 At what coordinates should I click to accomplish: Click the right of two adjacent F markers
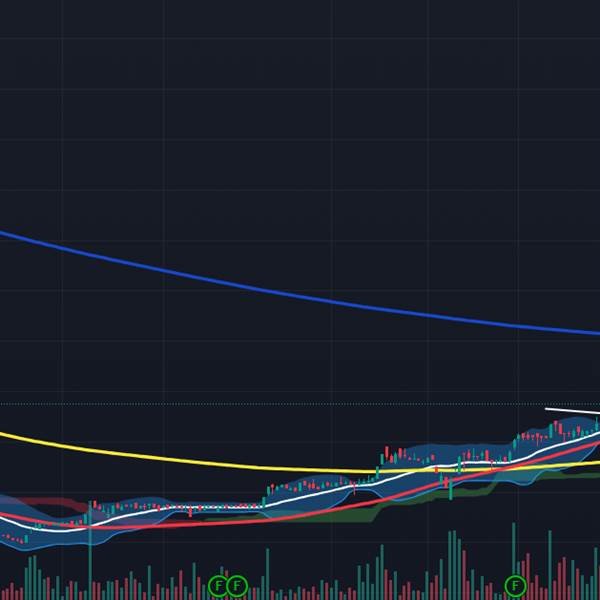pyautogui.click(x=237, y=586)
